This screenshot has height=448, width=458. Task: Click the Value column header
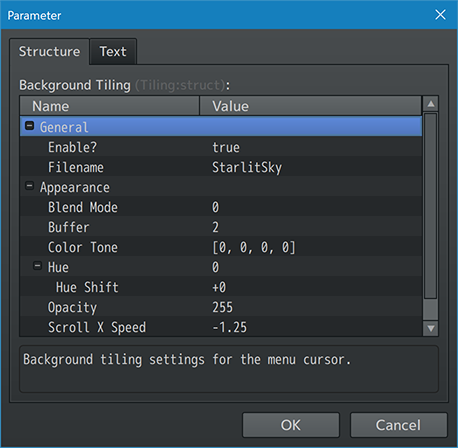(x=311, y=106)
